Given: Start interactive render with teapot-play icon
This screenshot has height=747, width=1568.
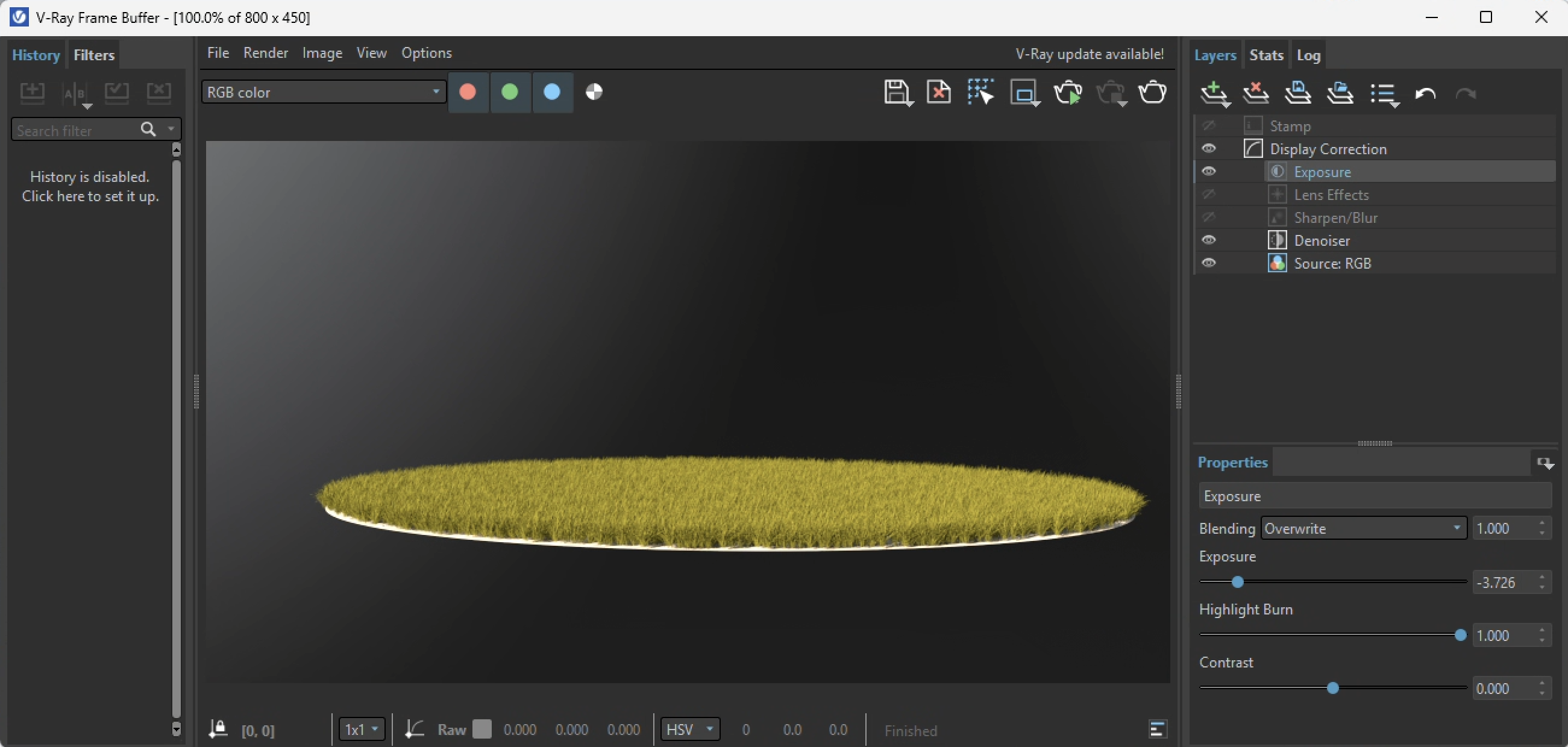Looking at the screenshot, I should pyautogui.click(x=1067, y=93).
